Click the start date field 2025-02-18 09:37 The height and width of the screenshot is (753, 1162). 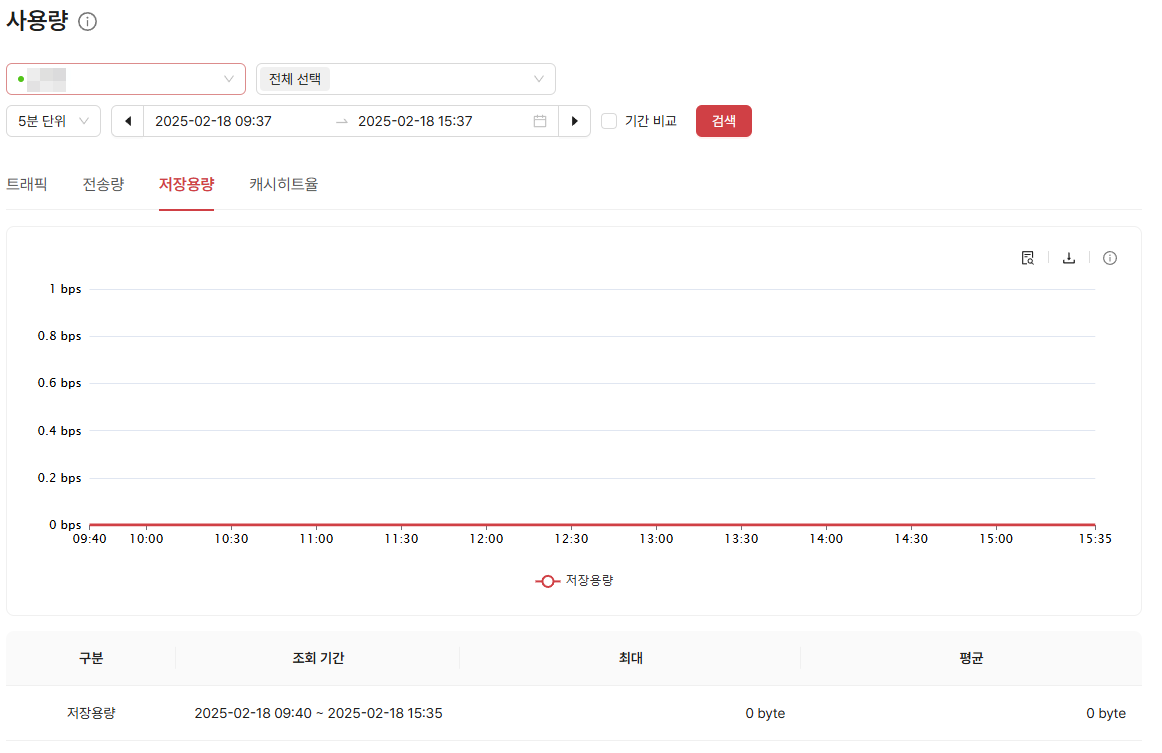tap(213, 121)
